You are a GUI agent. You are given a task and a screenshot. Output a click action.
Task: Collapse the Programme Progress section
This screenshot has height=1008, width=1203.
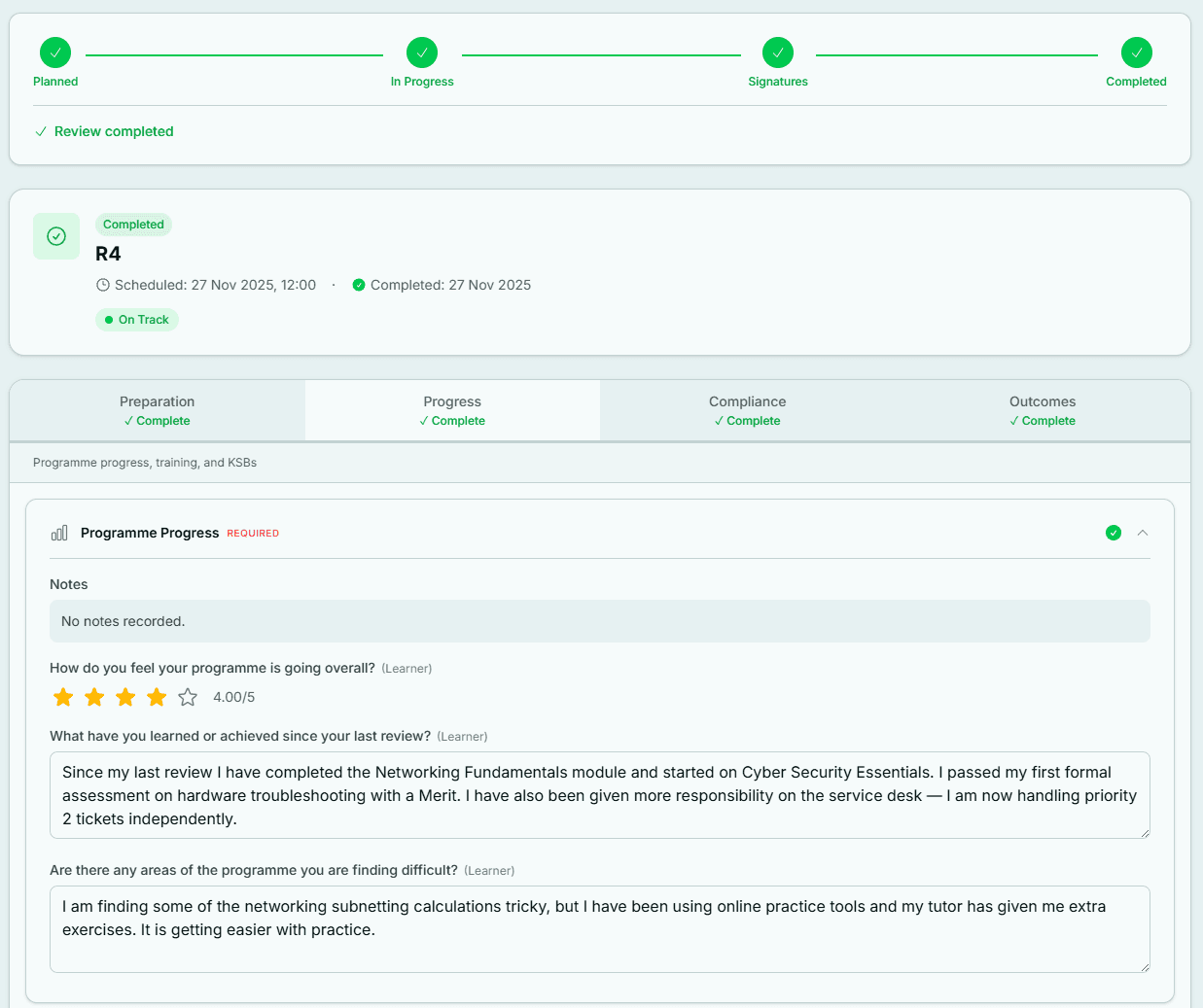click(1143, 533)
